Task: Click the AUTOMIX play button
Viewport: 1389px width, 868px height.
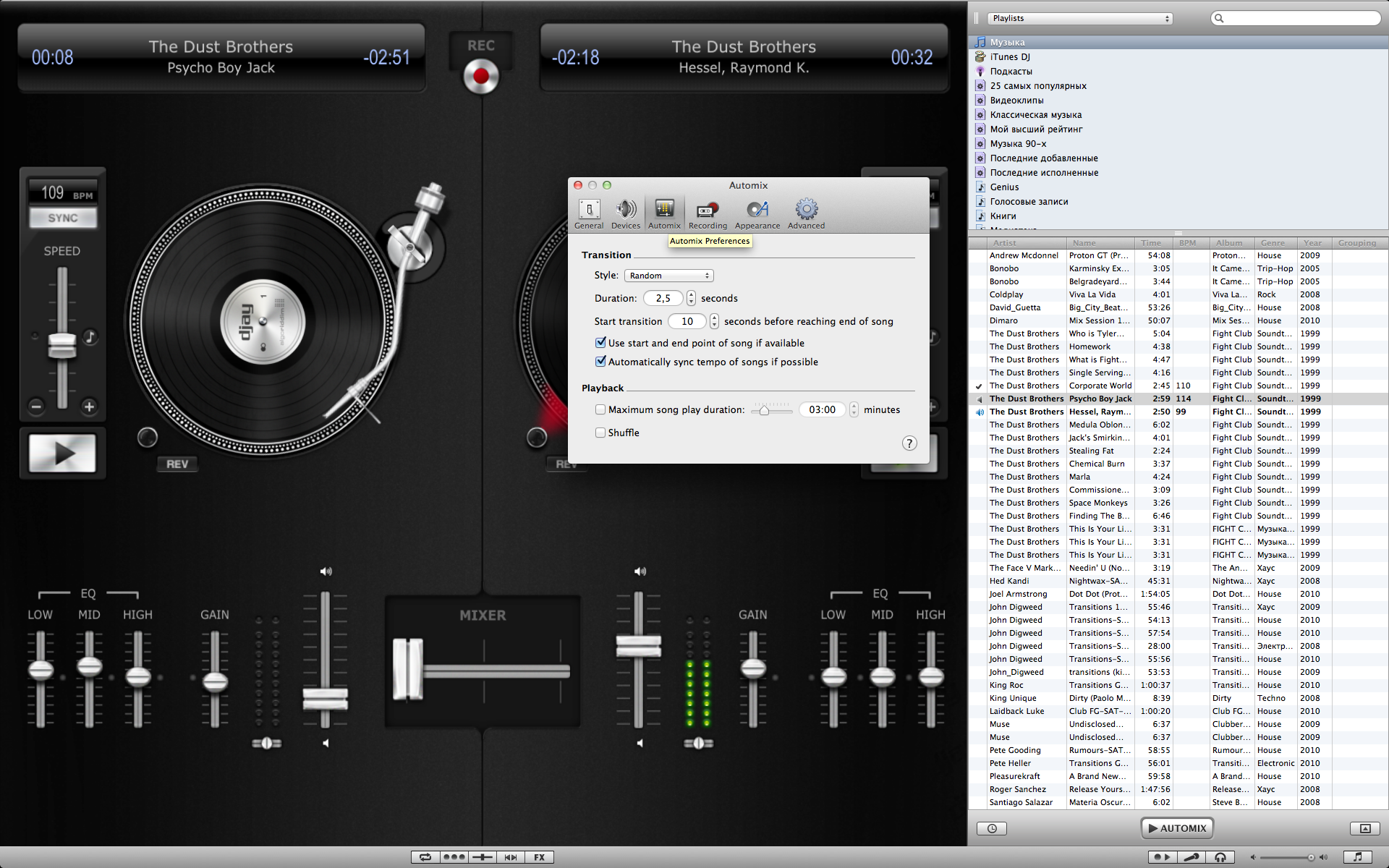Action: pos(1177,828)
